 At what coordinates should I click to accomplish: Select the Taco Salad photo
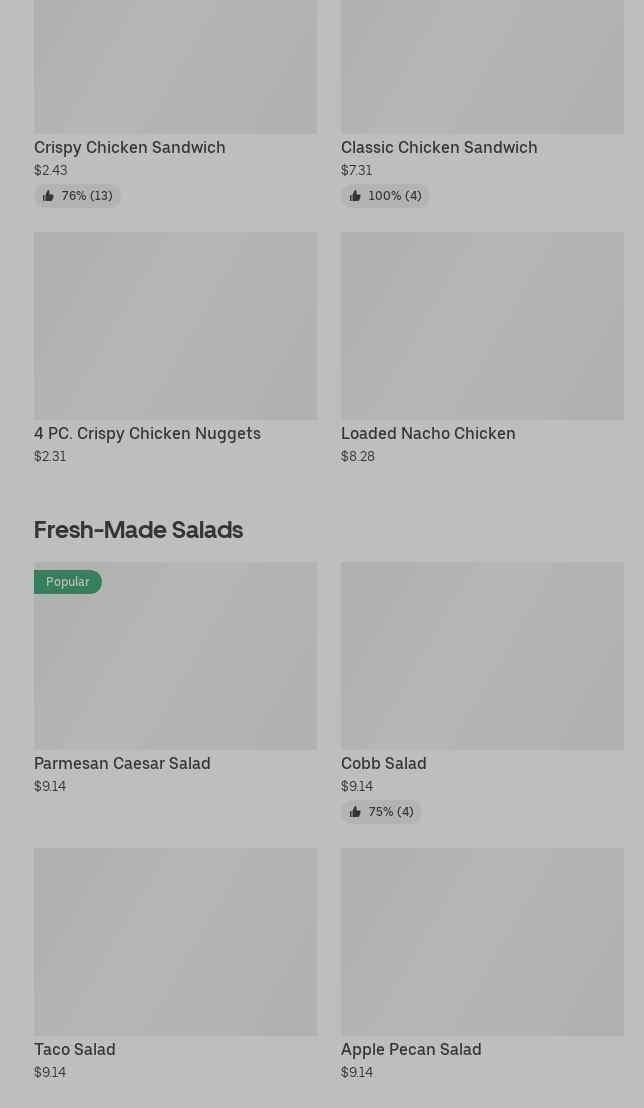coord(175,942)
